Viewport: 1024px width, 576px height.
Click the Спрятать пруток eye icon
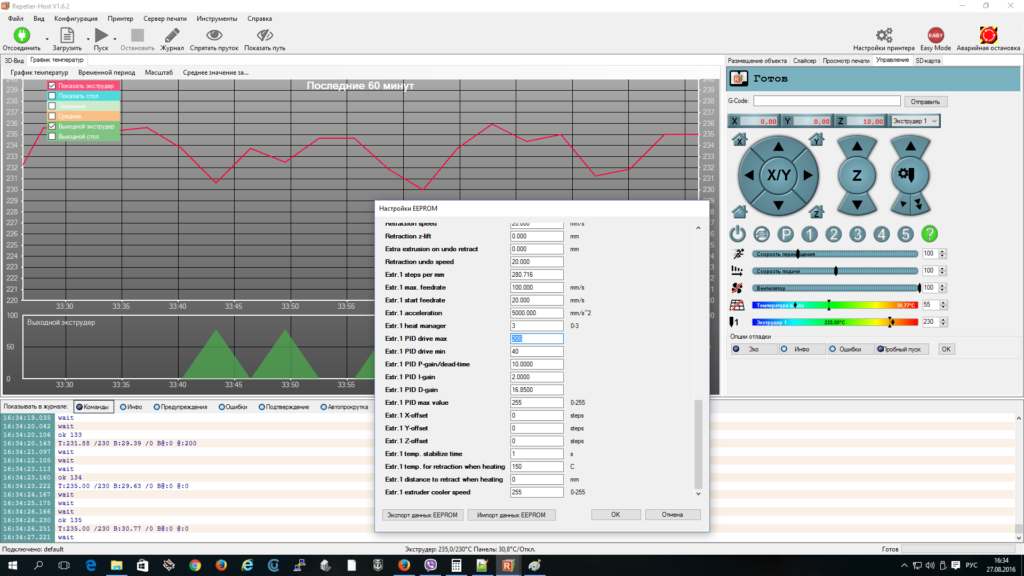coord(214,35)
